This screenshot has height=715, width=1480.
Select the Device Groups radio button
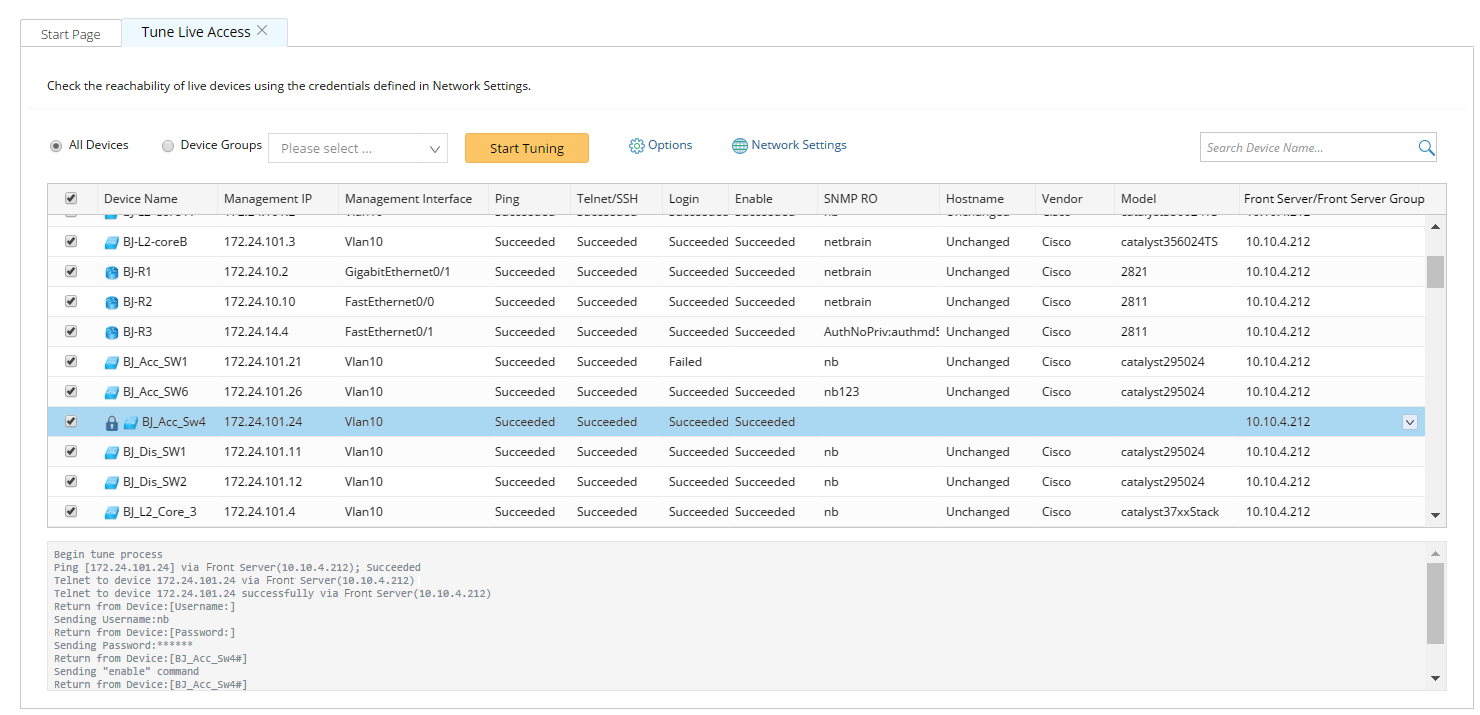click(168, 146)
